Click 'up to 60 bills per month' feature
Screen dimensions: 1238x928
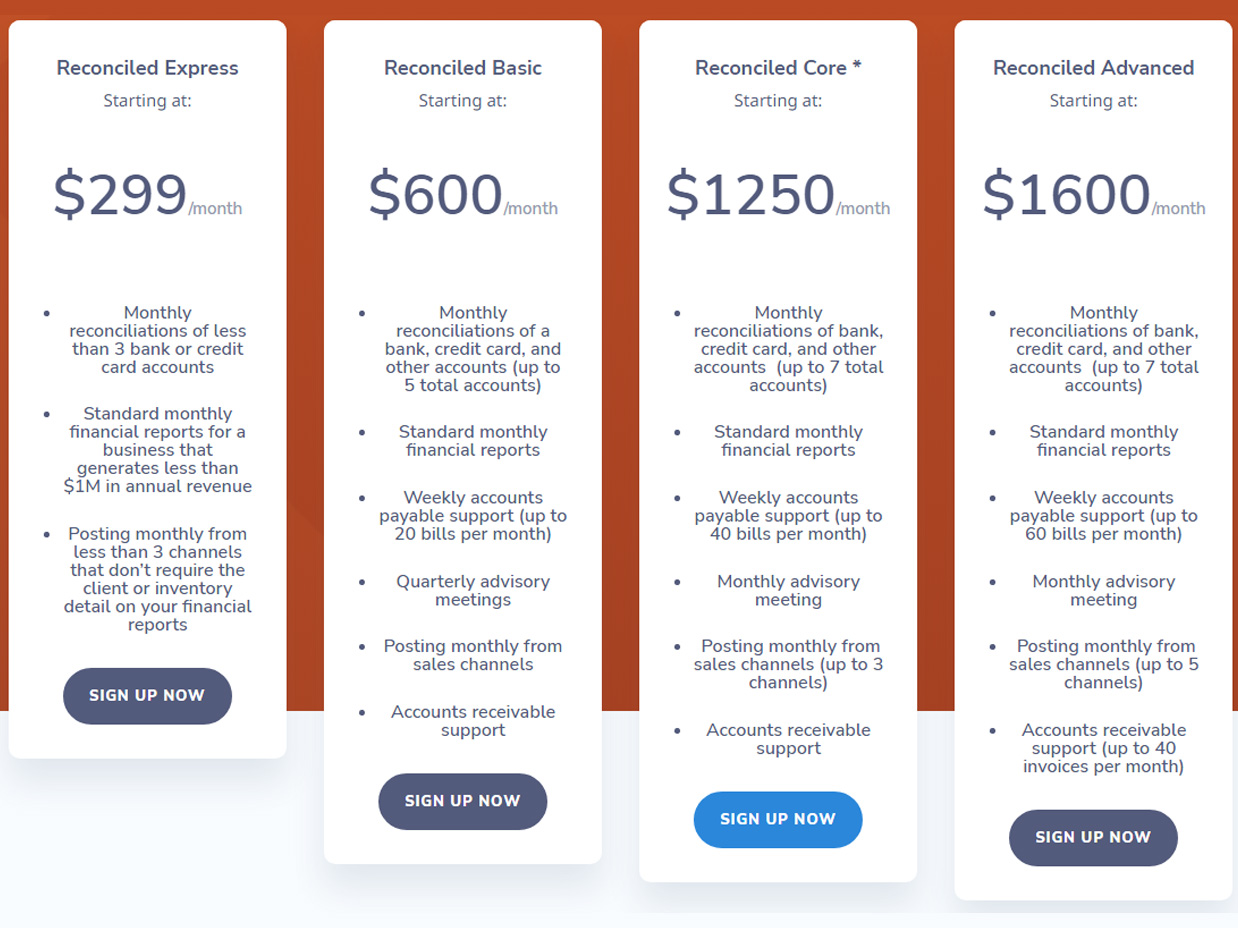point(1104,516)
